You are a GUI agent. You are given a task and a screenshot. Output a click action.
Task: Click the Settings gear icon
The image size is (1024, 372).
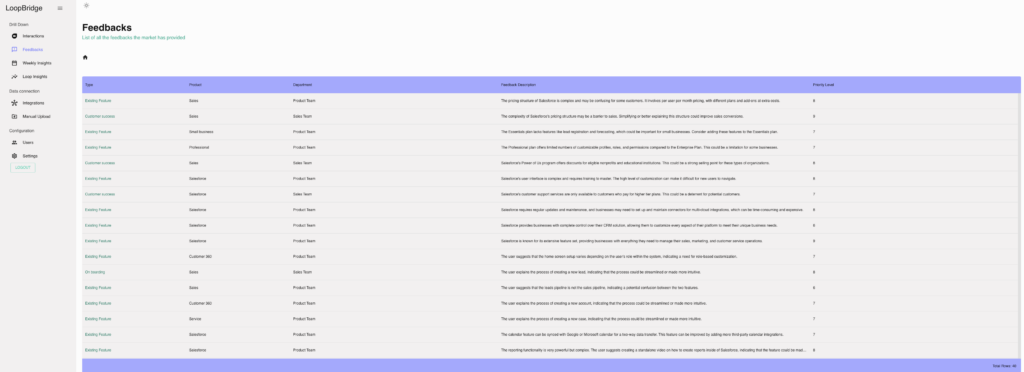[x=14, y=156]
